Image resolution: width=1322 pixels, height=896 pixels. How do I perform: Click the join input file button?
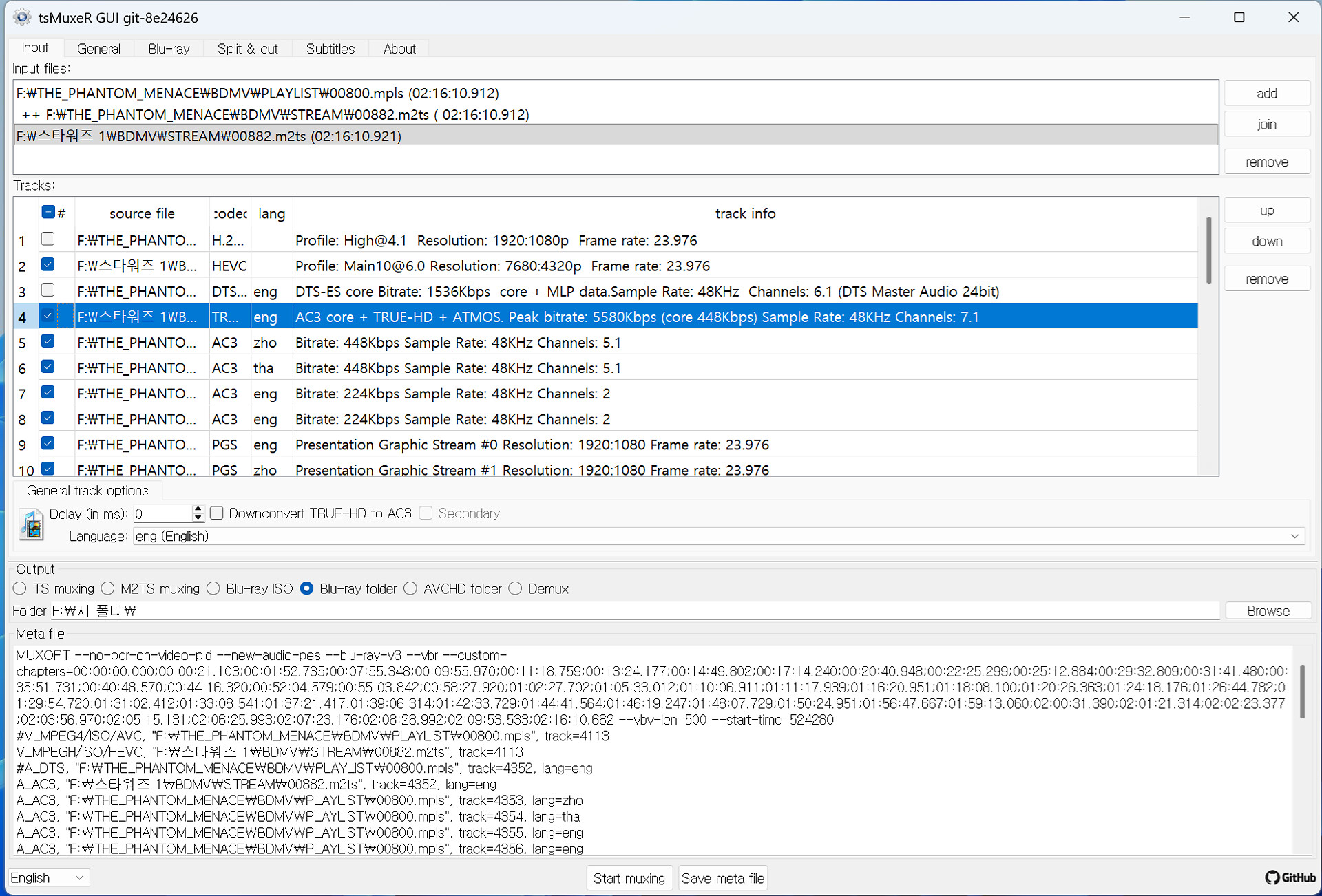[x=1266, y=125]
